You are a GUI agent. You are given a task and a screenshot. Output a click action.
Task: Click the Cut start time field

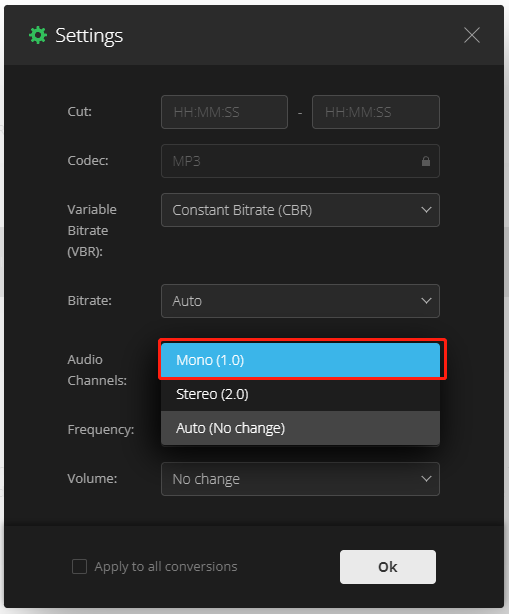pyautogui.click(x=224, y=112)
